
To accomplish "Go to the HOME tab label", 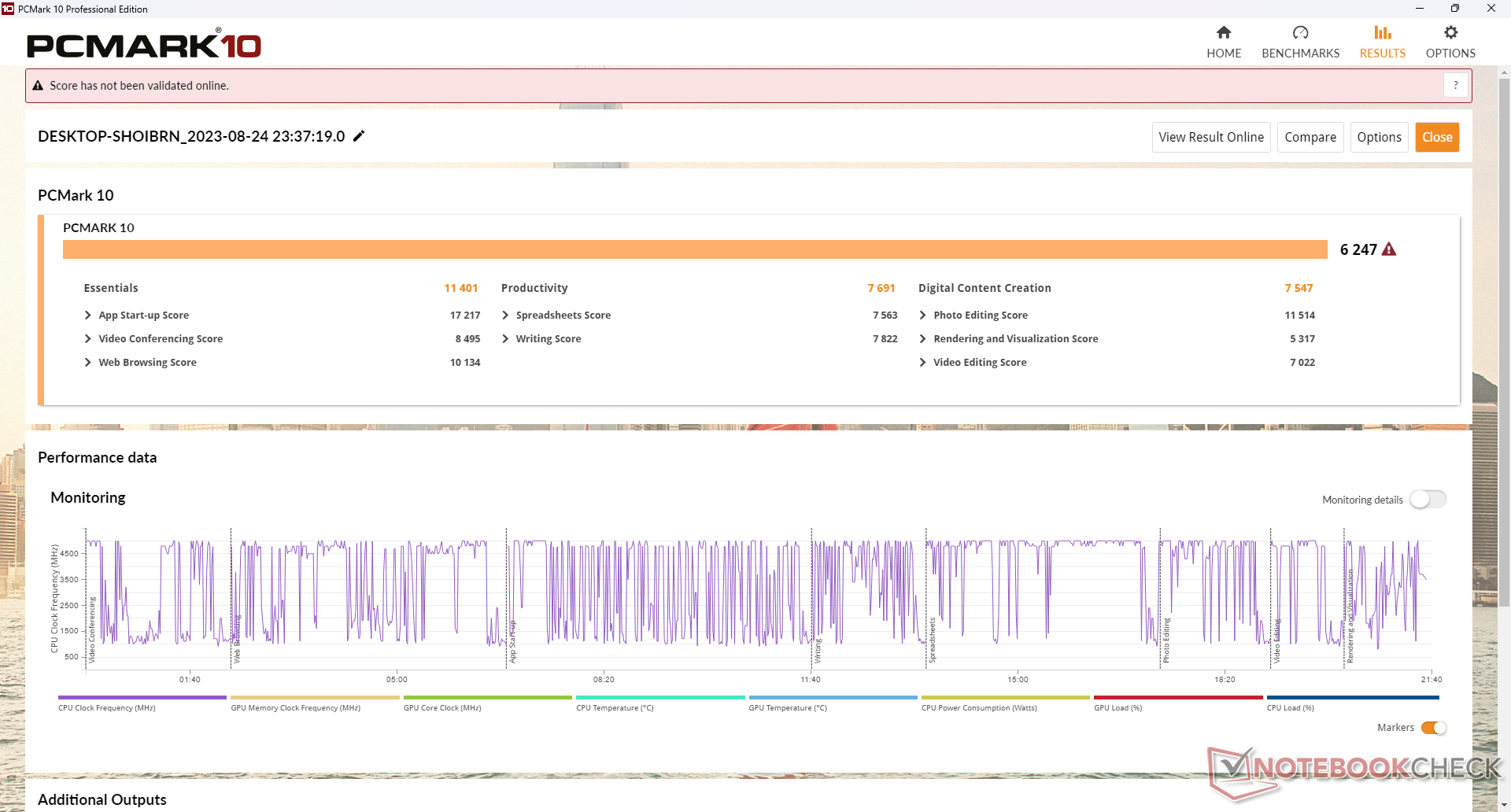I will [1224, 54].
